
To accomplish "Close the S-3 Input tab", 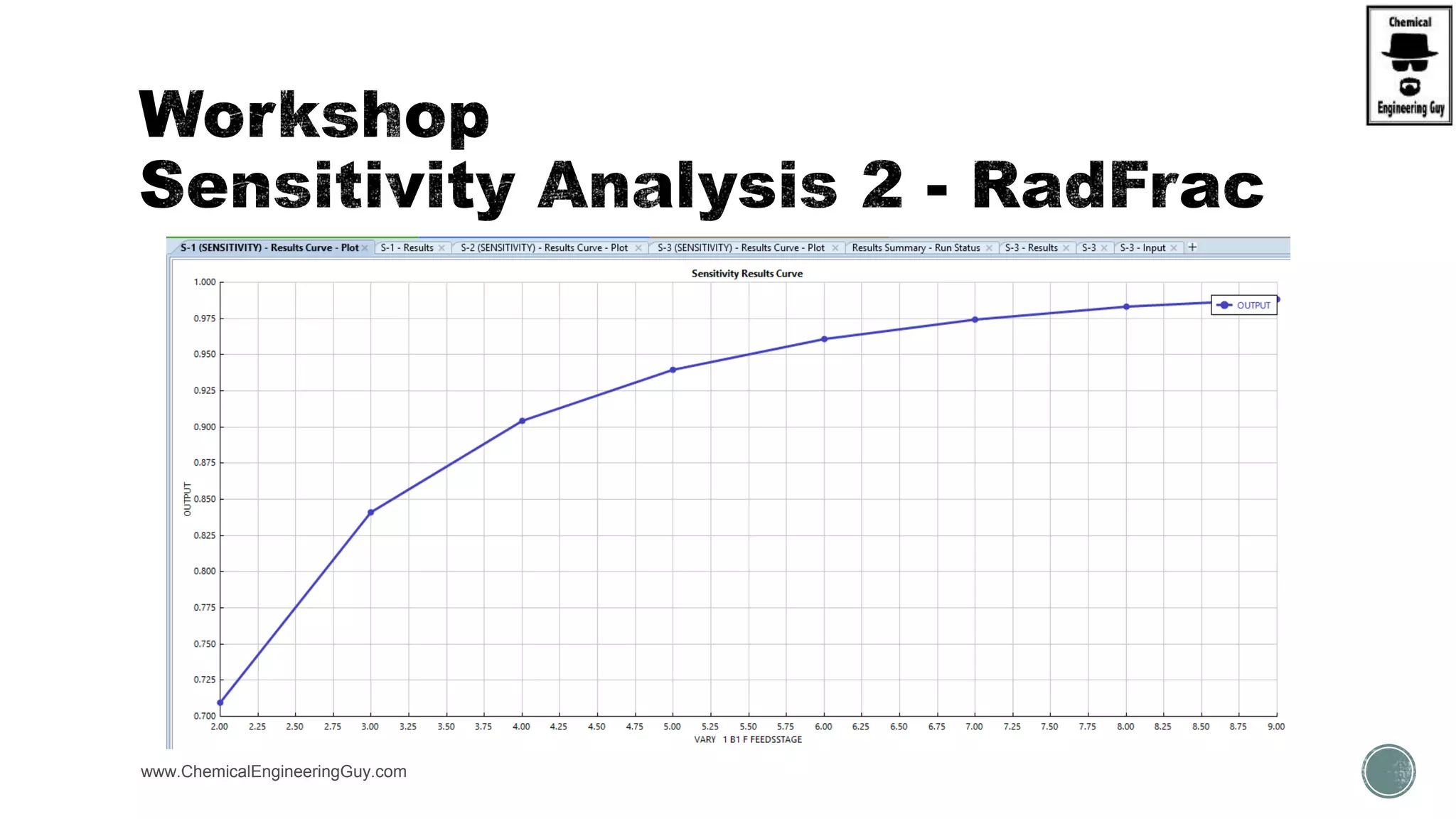I will [x=1174, y=248].
